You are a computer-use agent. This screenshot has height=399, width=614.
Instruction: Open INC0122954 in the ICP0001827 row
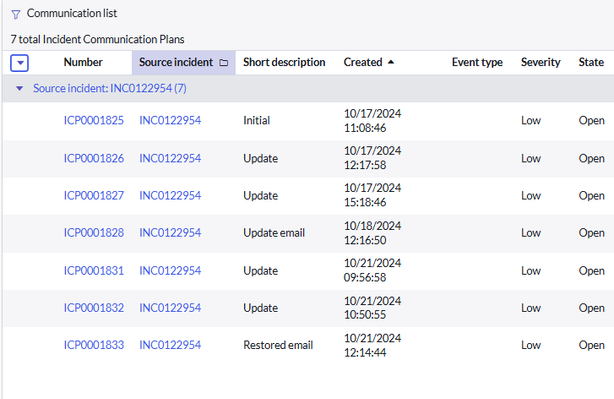click(x=170, y=195)
